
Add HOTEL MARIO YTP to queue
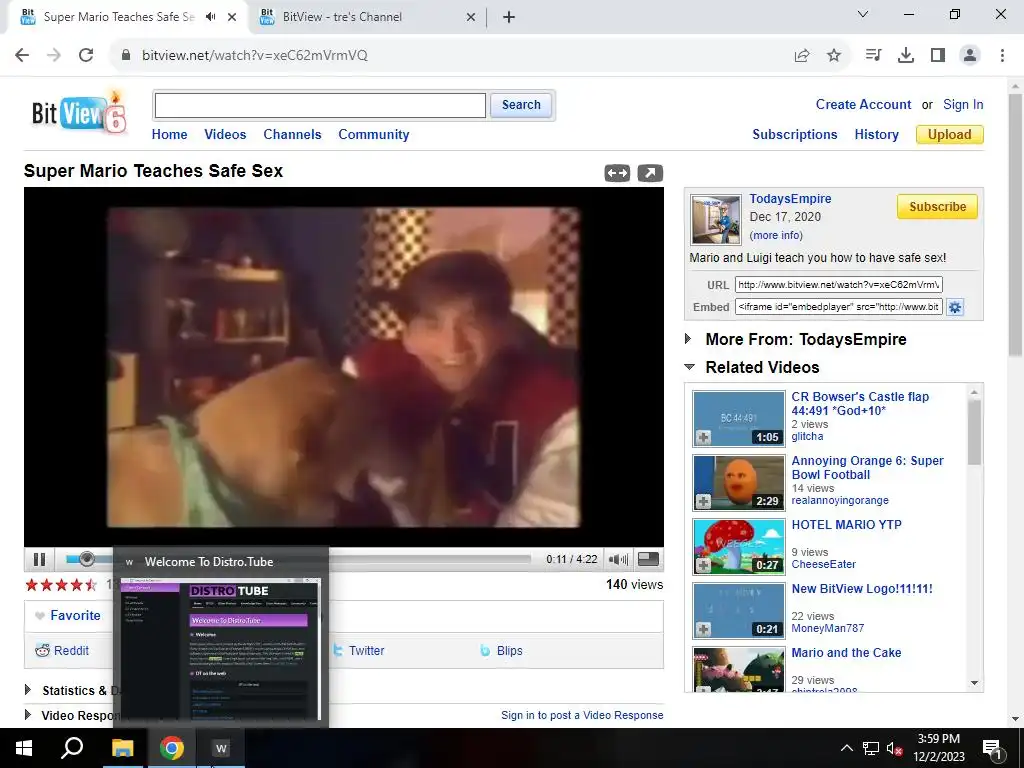703,565
